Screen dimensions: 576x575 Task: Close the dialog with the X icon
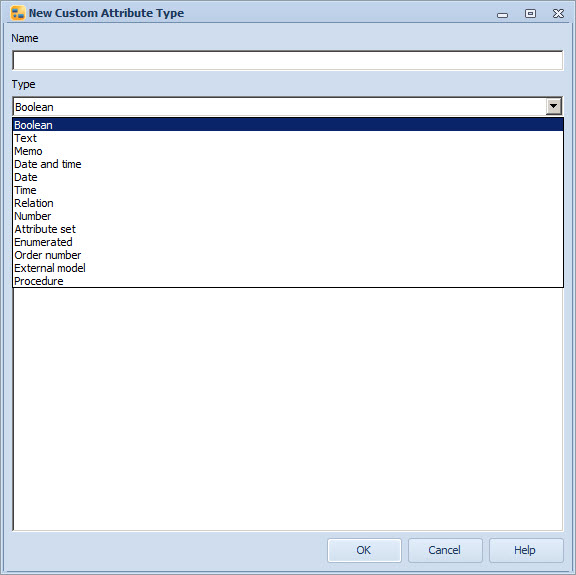558,14
